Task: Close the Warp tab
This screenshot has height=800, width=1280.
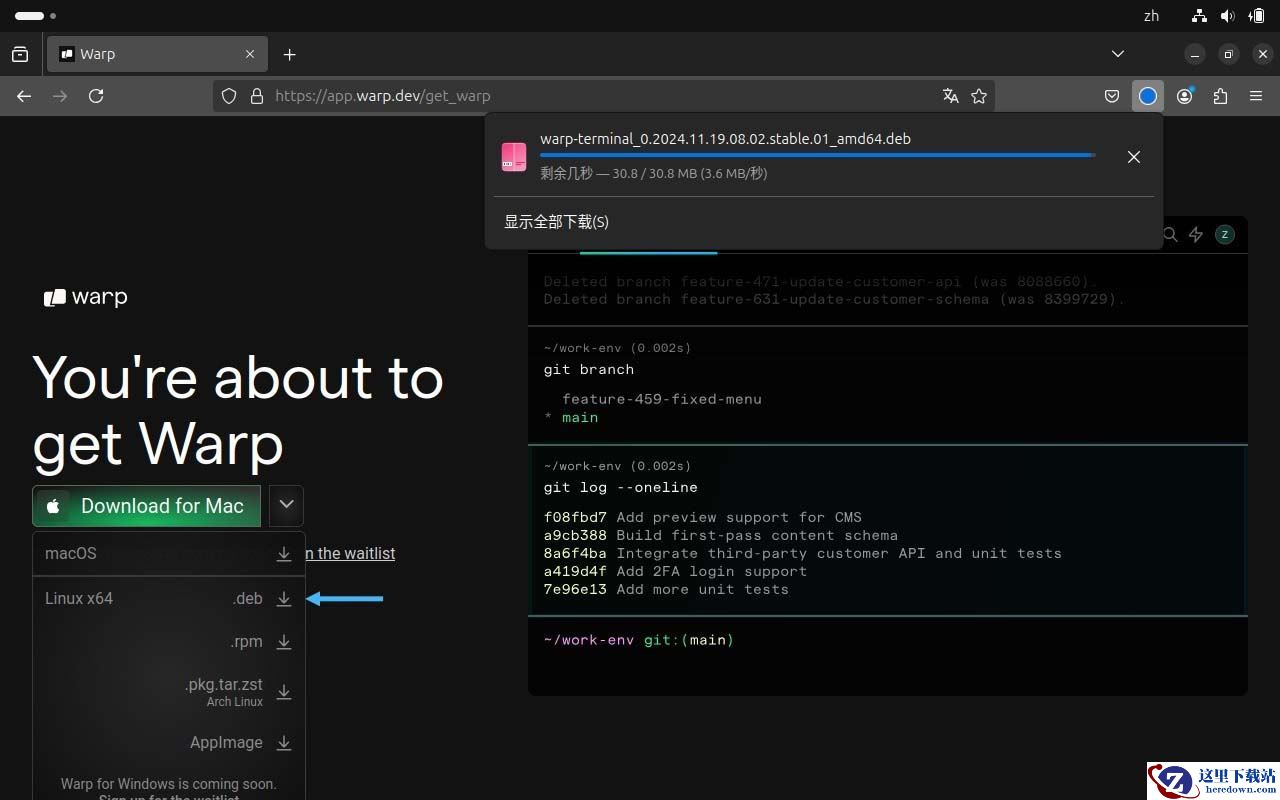Action: (250, 54)
